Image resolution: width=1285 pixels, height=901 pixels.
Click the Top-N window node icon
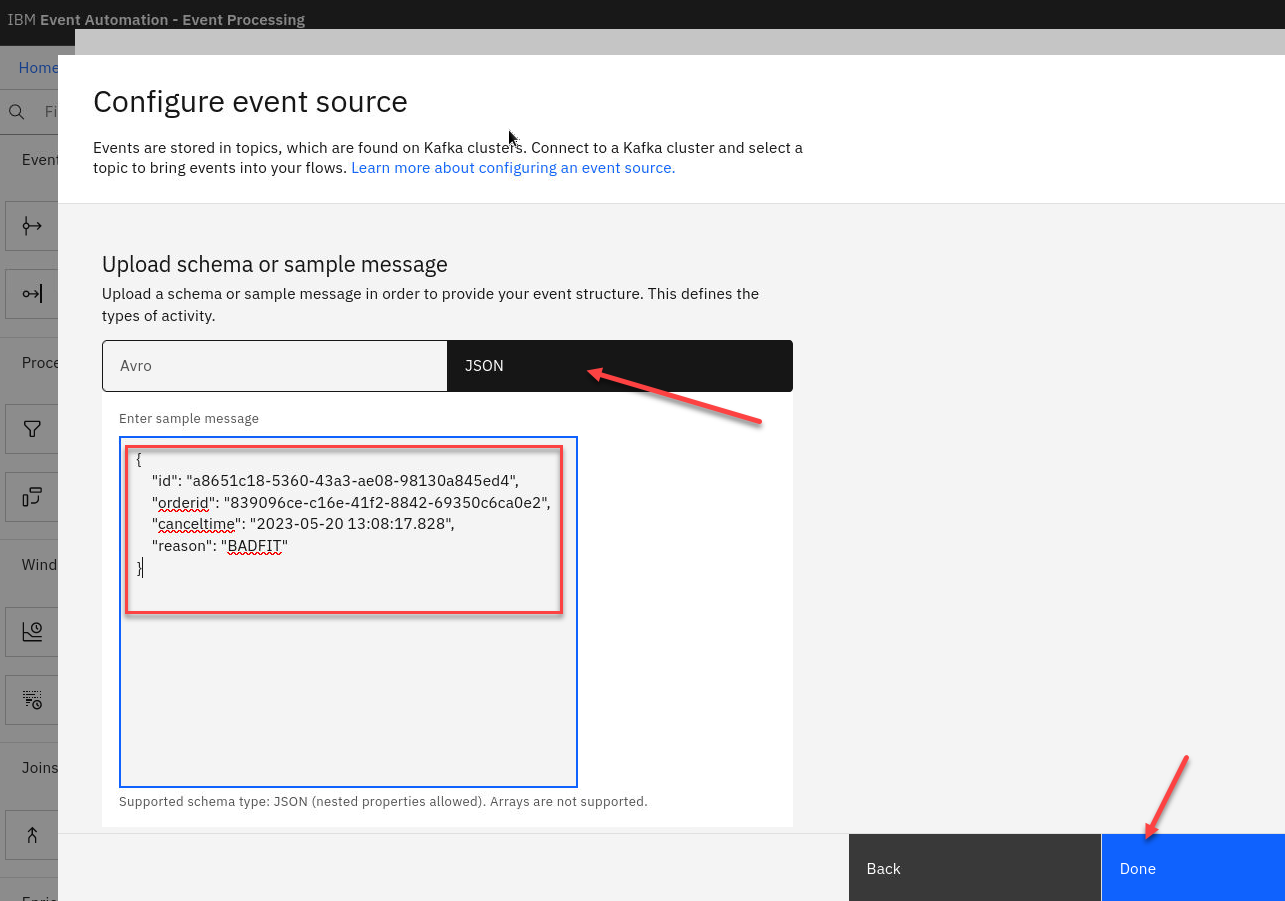(x=32, y=699)
